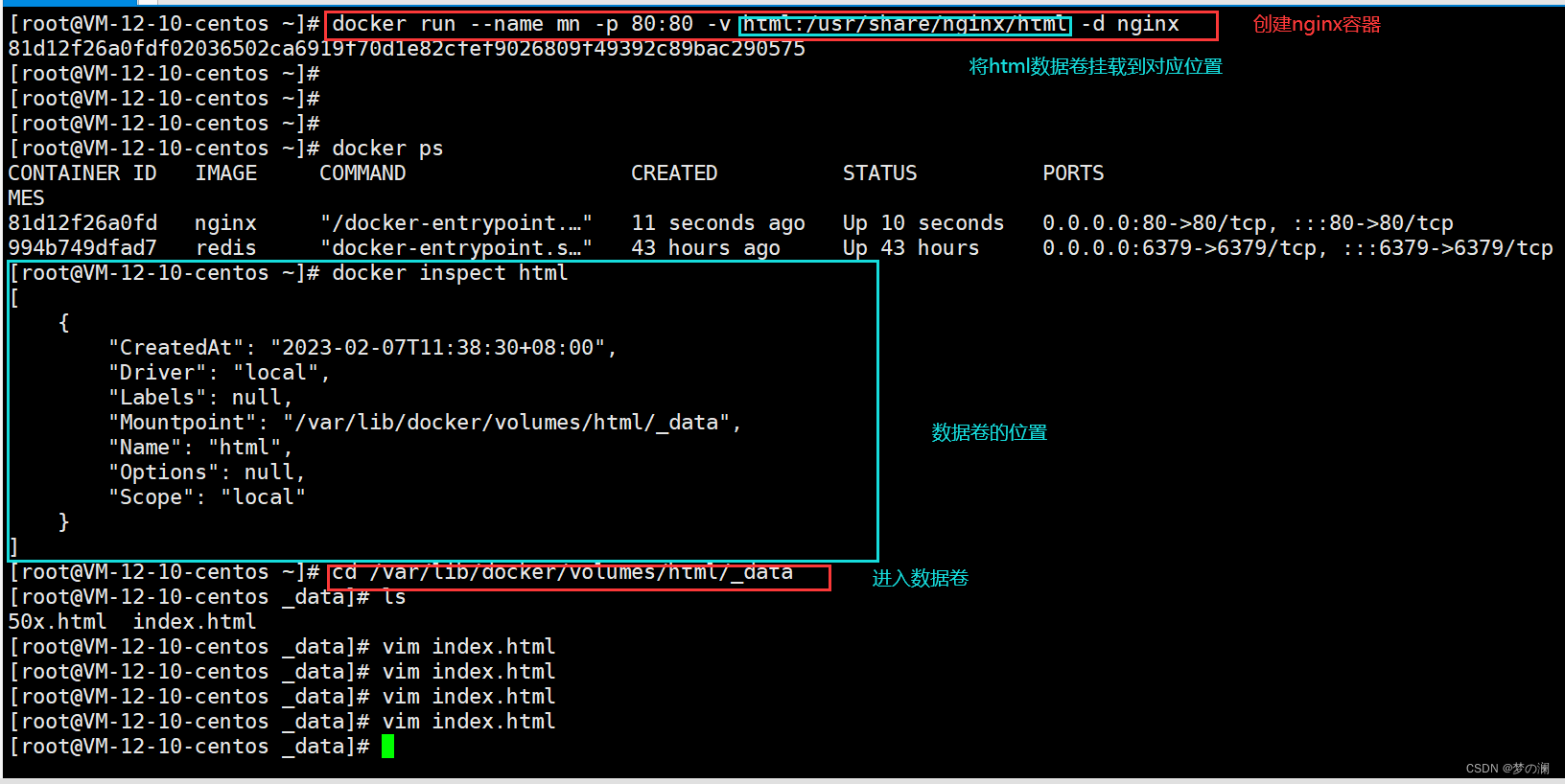The height and width of the screenshot is (784, 1565).
Task: Click the "Labels": null line
Action: [200, 398]
